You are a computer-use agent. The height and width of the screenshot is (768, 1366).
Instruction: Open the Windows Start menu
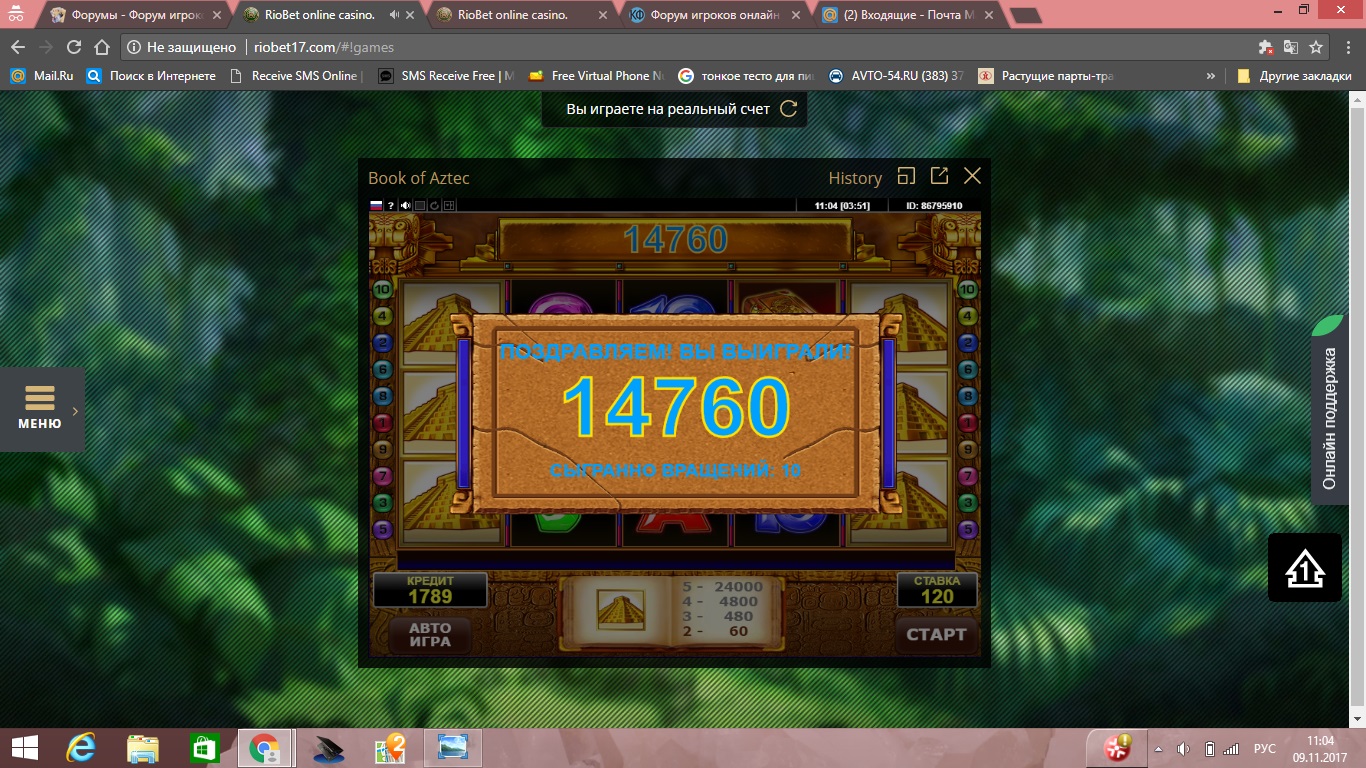pyautogui.click(x=24, y=748)
